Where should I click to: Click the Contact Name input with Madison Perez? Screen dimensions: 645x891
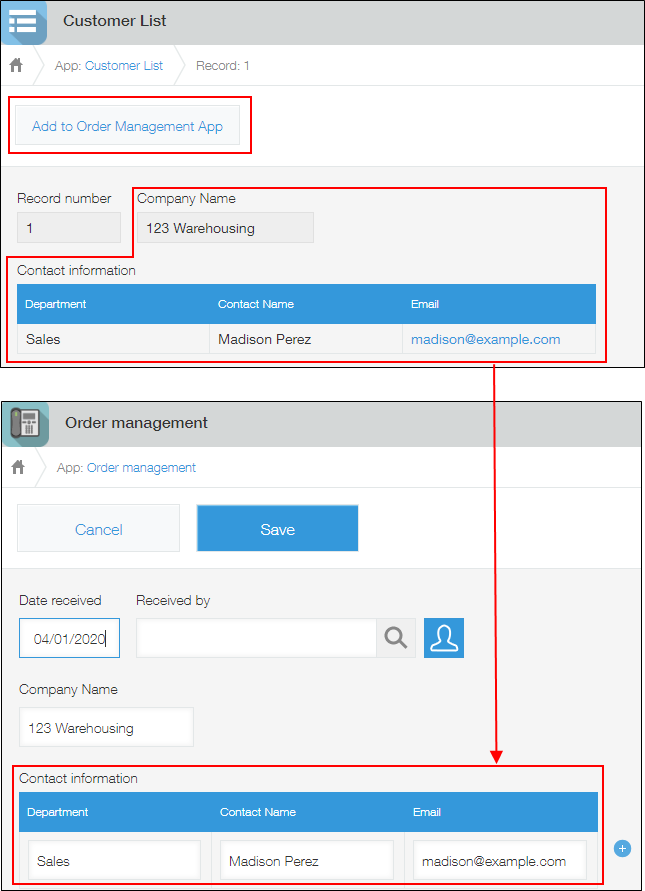(306, 860)
